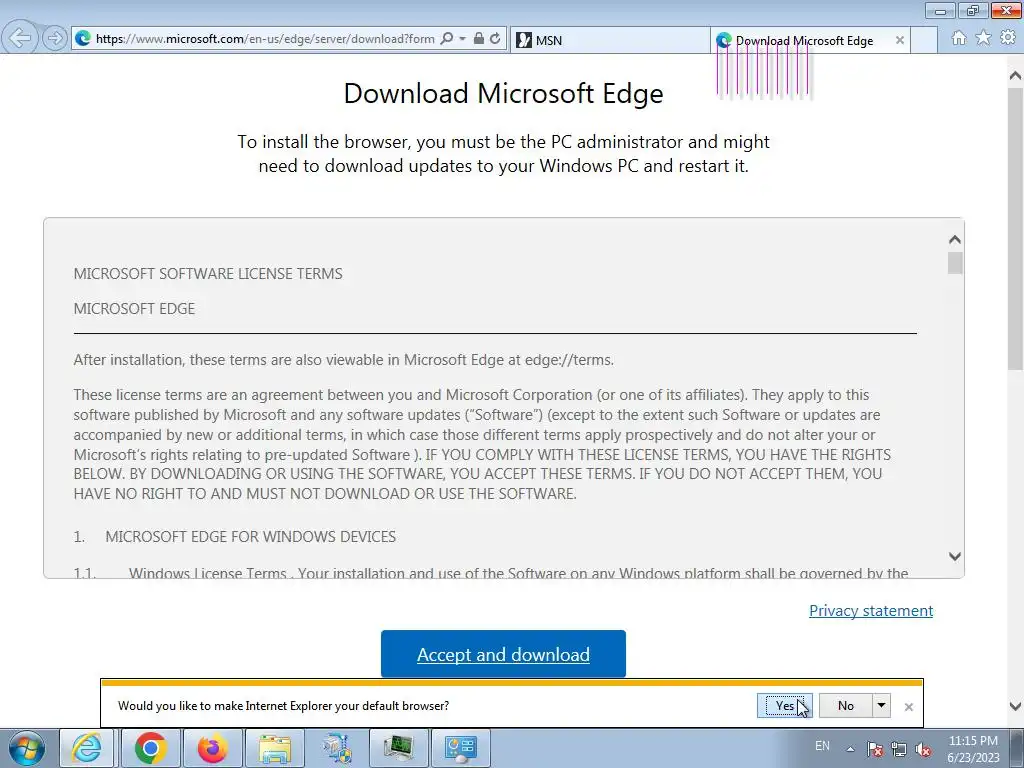Open a new blank tab
This screenshot has height=768, width=1024.
click(924, 40)
